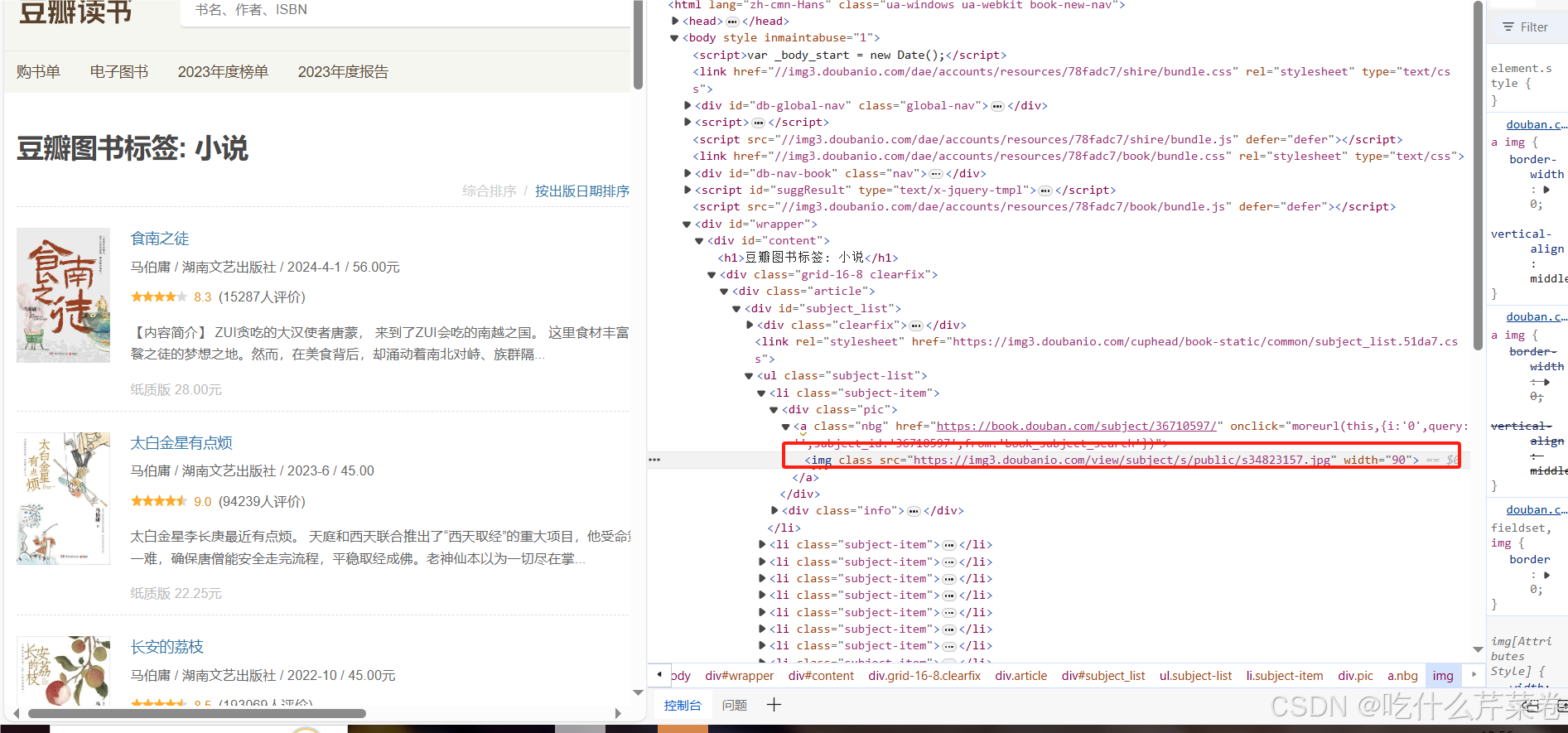Click the down arrow of the DOM tree scrollbar
Viewport: 1568px width, 733px height.
point(1478,650)
